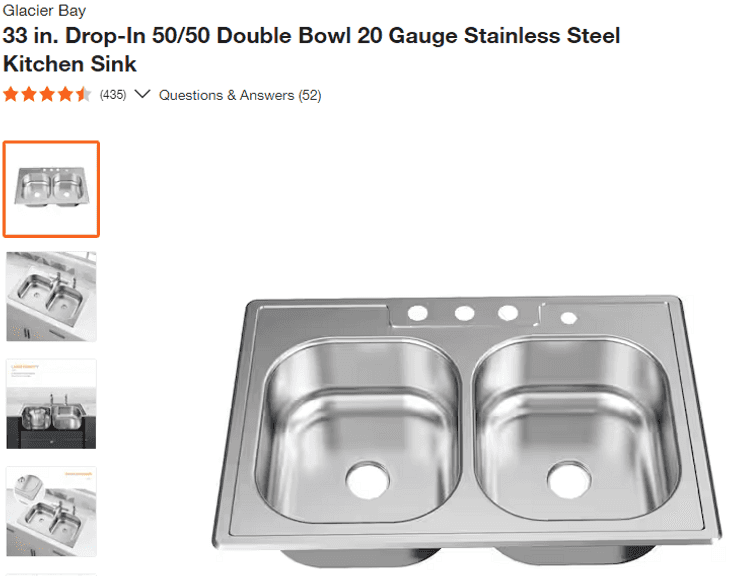This screenshot has width=729, height=576.
Task: Click the first orange rating star
Action: pyautogui.click(x=11, y=95)
